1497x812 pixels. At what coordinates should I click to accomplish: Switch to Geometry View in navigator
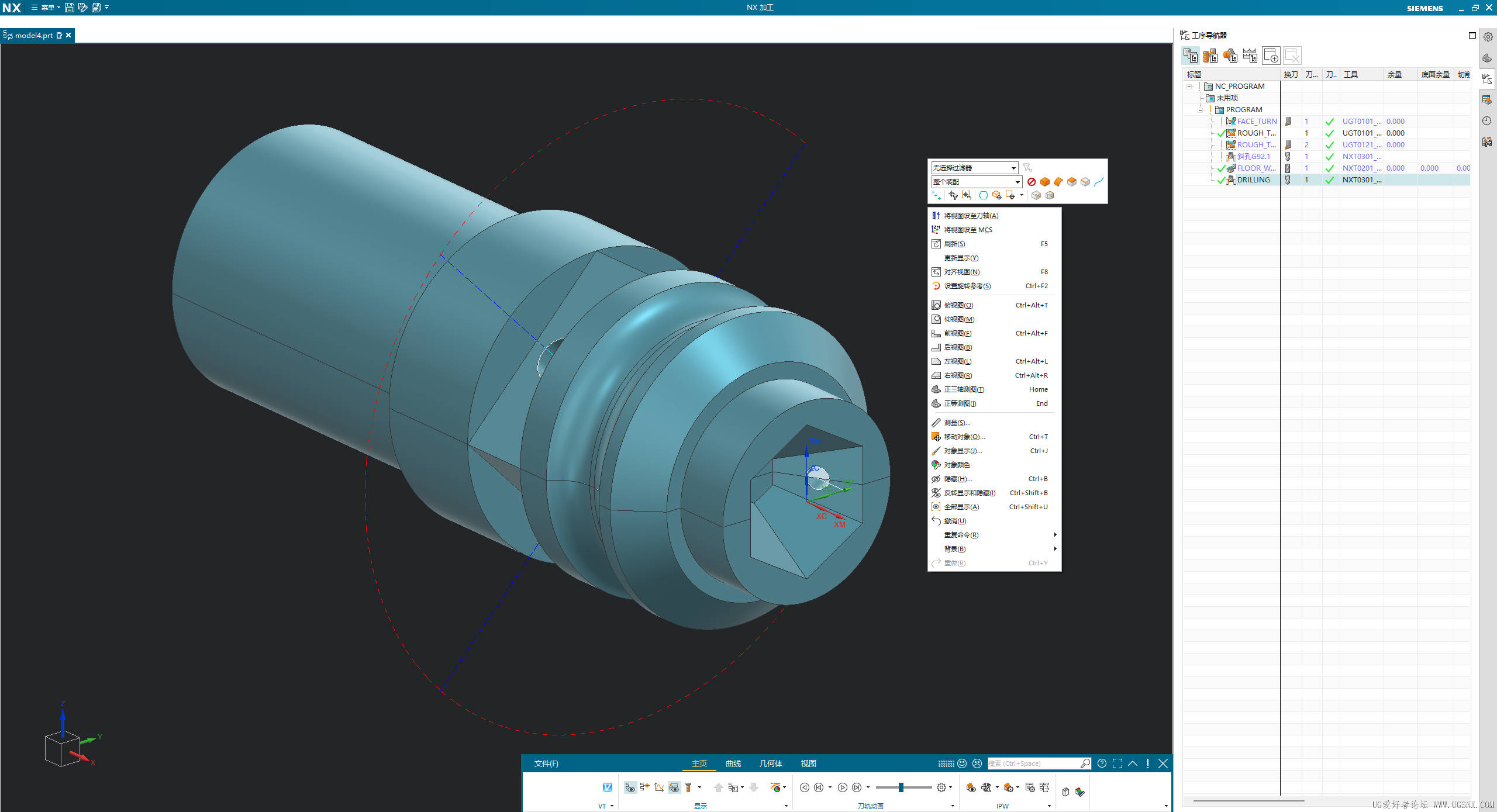click(1230, 56)
